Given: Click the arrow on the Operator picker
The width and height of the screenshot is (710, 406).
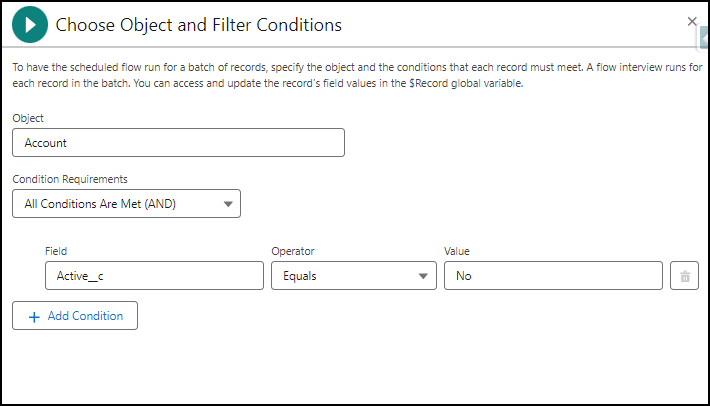Looking at the screenshot, I should click(423, 276).
